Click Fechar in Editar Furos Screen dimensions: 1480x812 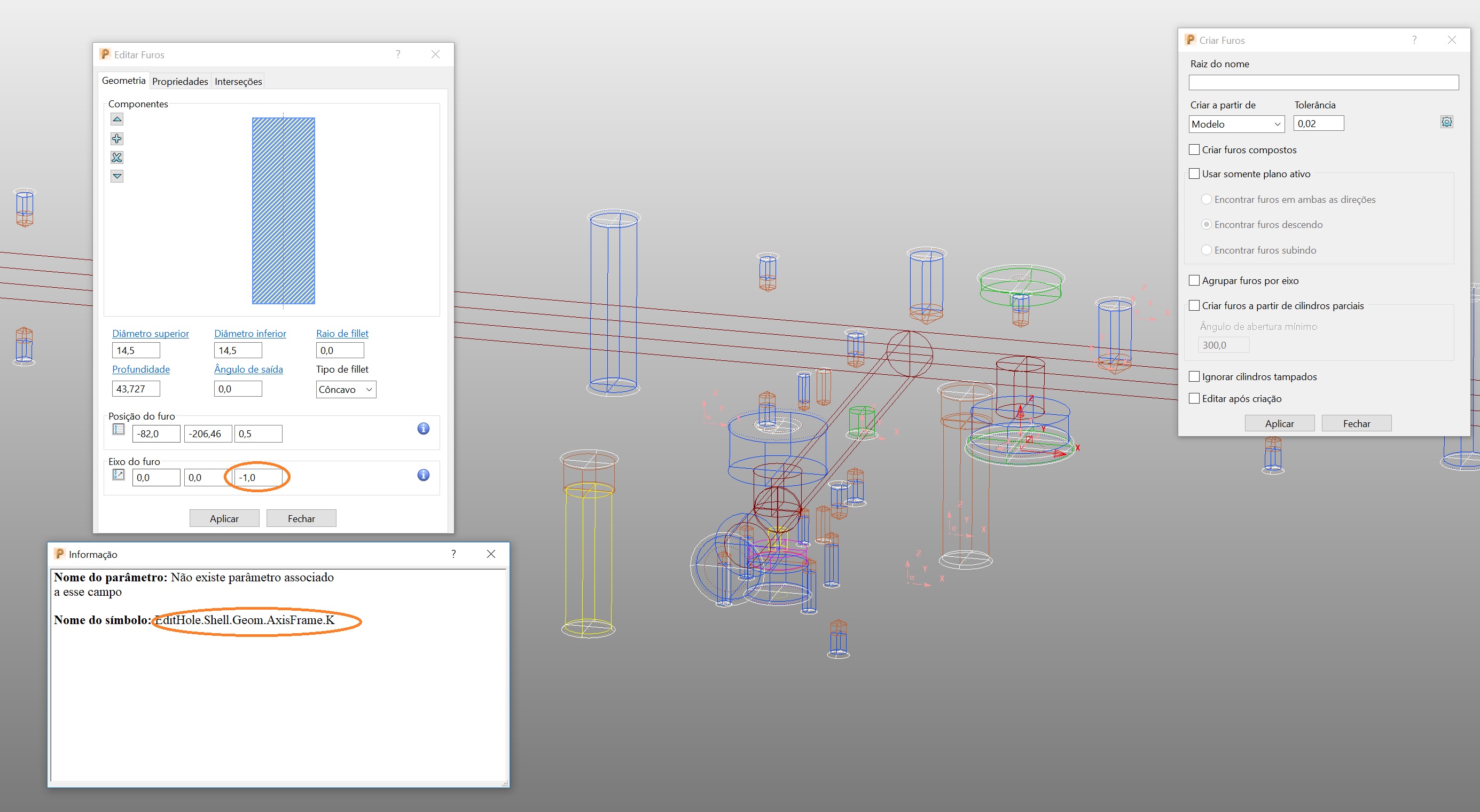(x=301, y=518)
